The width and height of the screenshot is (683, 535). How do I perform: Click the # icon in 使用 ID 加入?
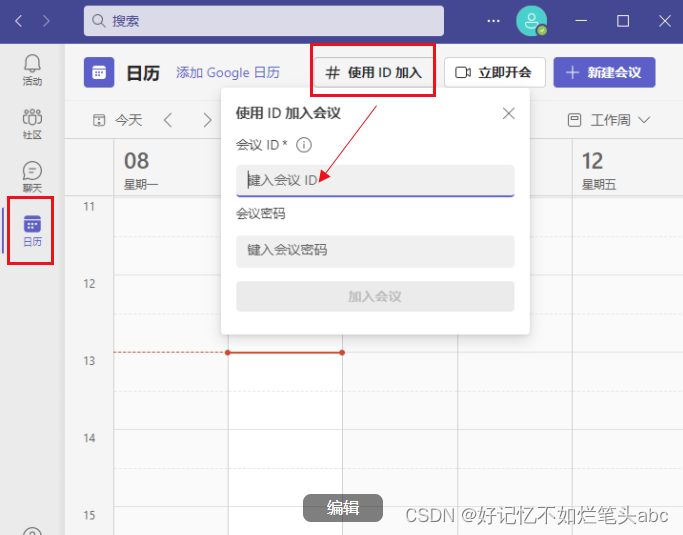[x=333, y=72]
